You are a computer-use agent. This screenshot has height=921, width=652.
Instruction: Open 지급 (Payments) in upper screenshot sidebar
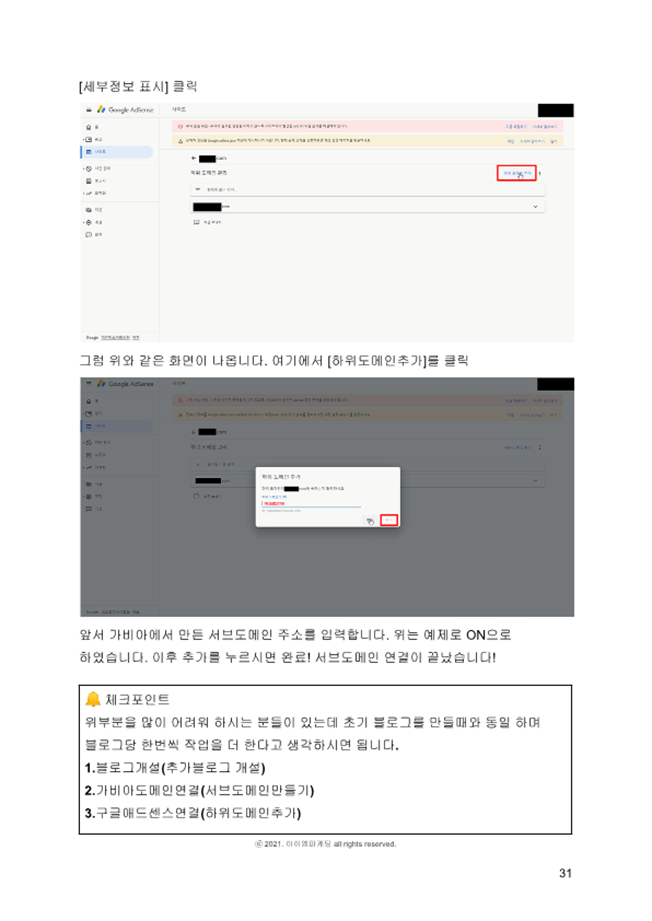tap(94, 210)
